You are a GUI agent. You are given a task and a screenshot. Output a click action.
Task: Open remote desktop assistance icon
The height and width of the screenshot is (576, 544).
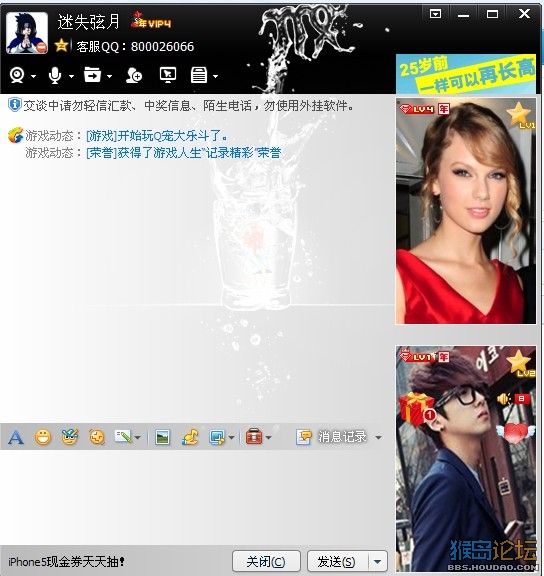(168, 75)
